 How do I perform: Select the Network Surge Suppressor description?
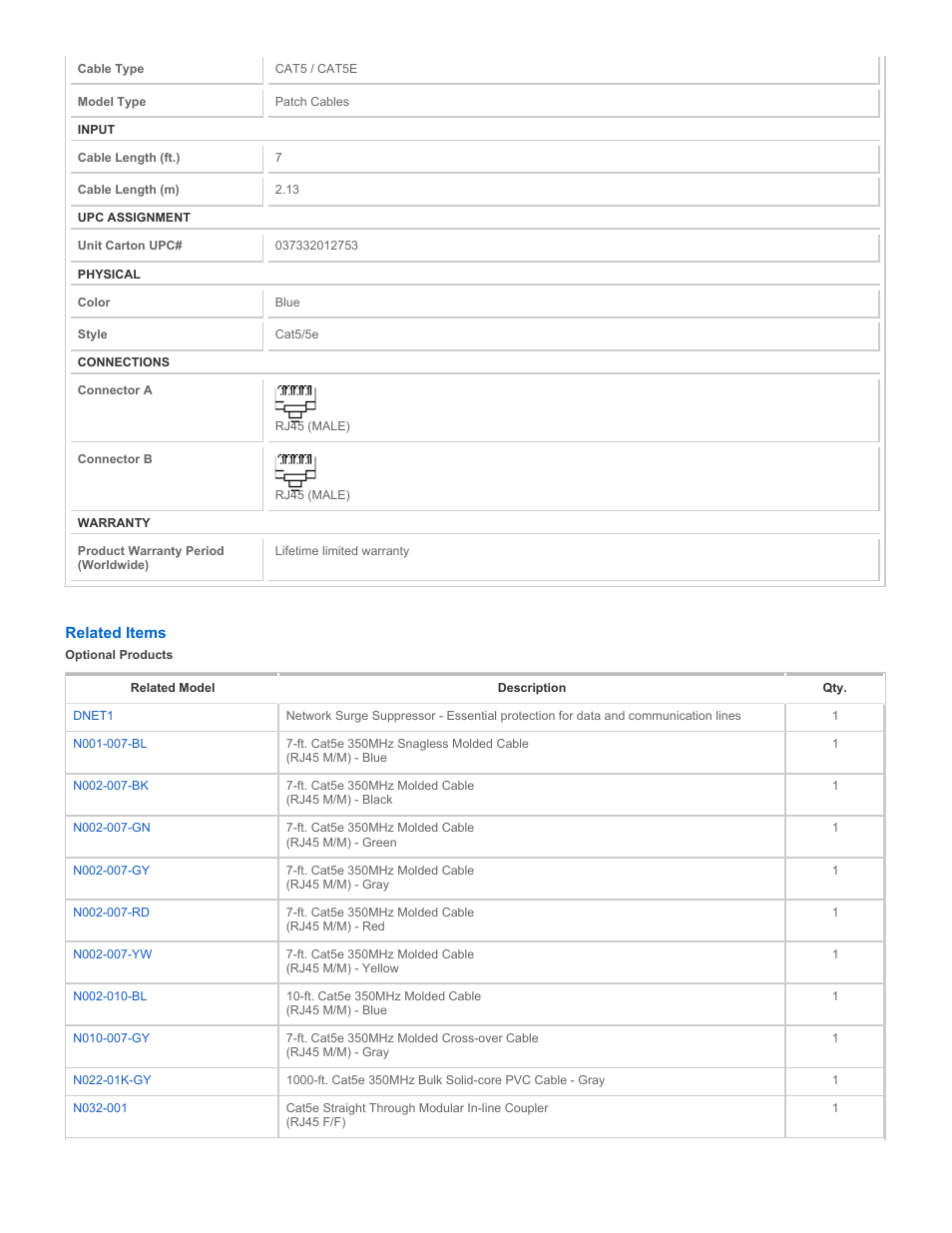pyautogui.click(x=513, y=716)
